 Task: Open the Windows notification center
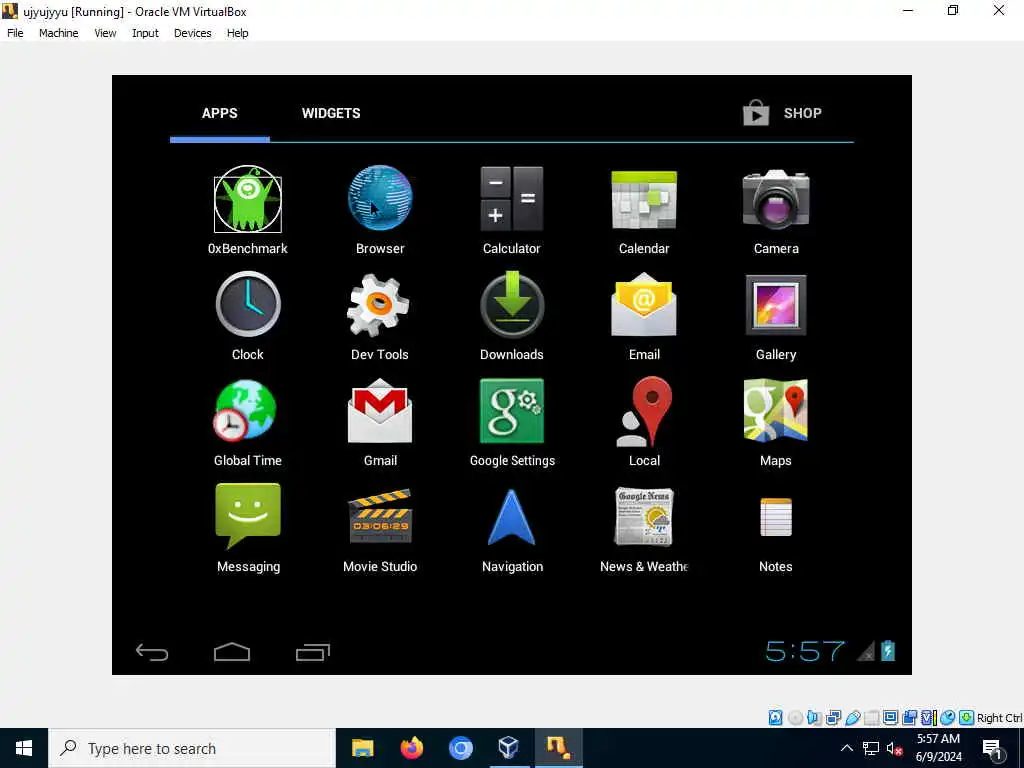pyautogui.click(x=993, y=749)
